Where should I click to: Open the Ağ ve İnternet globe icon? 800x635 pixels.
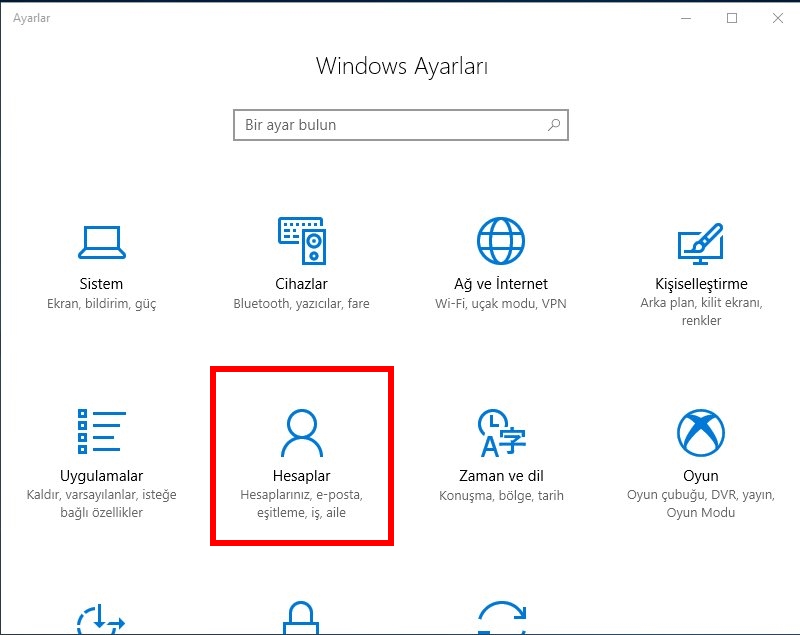[x=501, y=241]
